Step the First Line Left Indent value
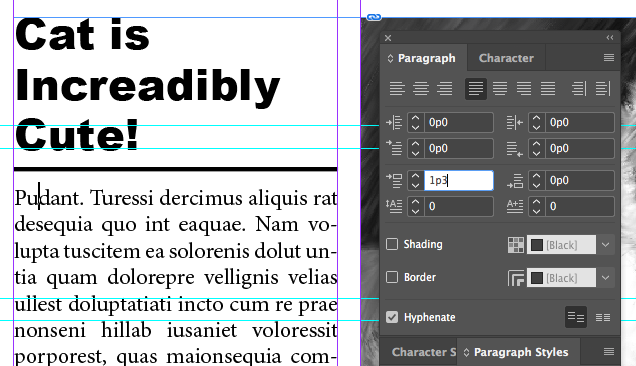 coord(415,149)
